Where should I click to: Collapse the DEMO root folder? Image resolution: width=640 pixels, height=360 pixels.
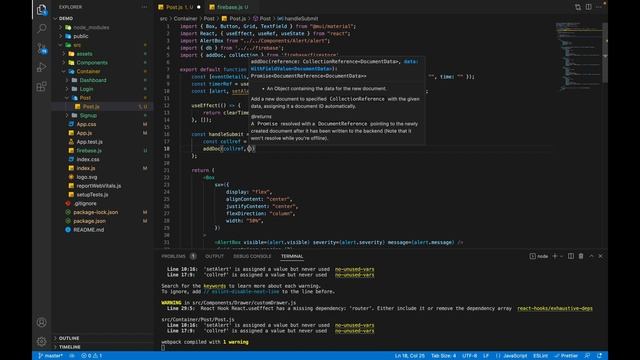tap(102, 18)
